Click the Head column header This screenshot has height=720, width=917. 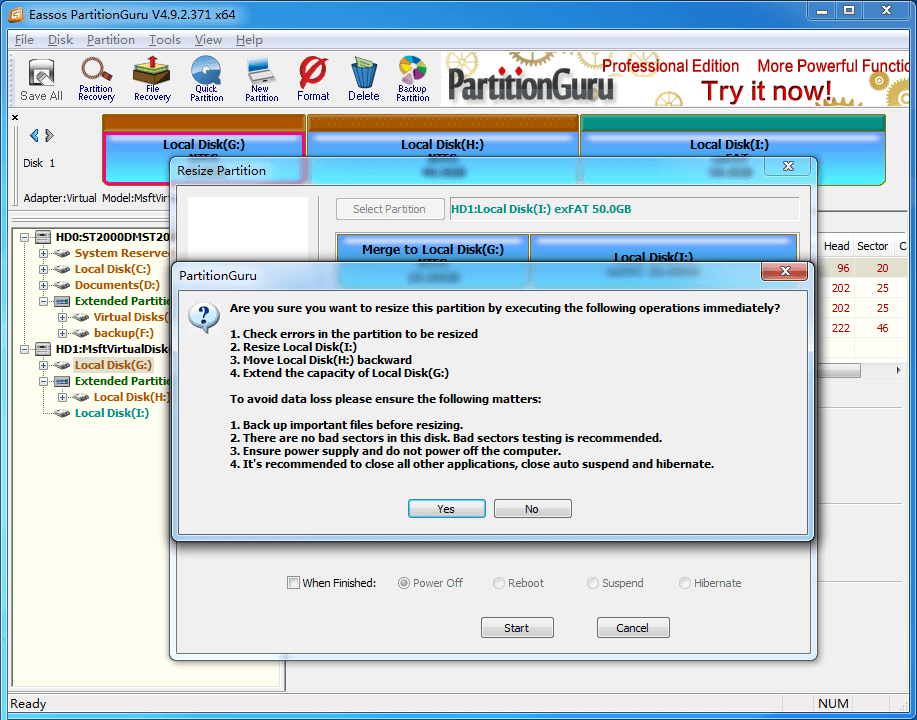[836, 246]
